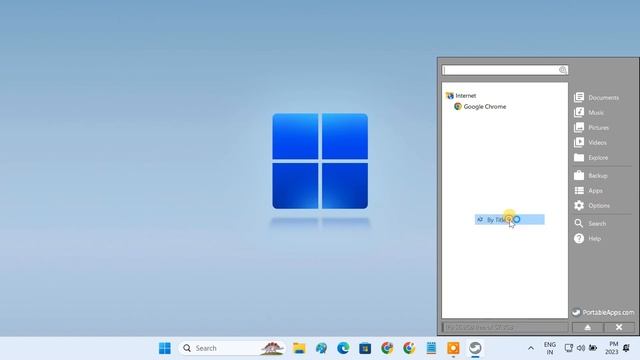
Task: Open notifications bell icon
Action: click(627, 348)
